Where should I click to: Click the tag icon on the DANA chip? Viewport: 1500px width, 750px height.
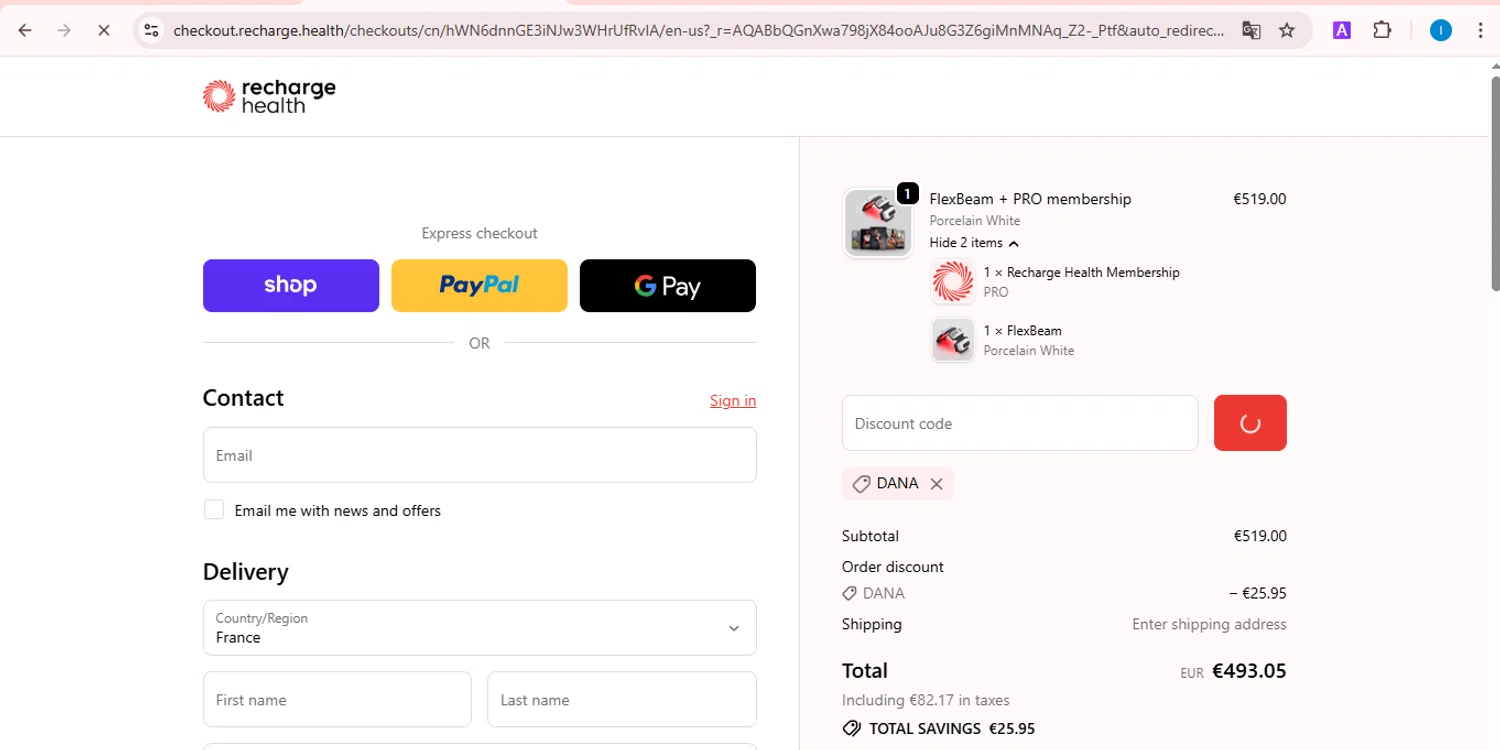click(861, 484)
